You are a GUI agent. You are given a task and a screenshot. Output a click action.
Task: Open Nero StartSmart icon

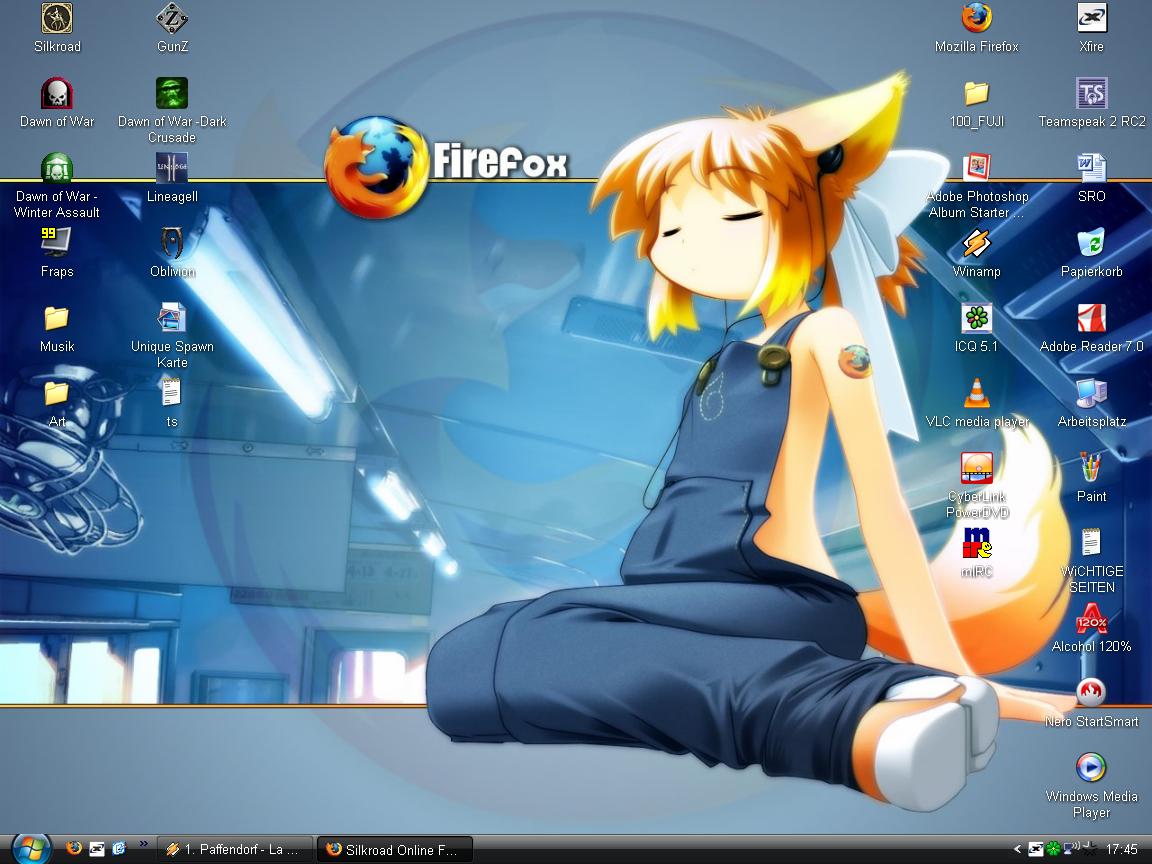(x=1091, y=694)
